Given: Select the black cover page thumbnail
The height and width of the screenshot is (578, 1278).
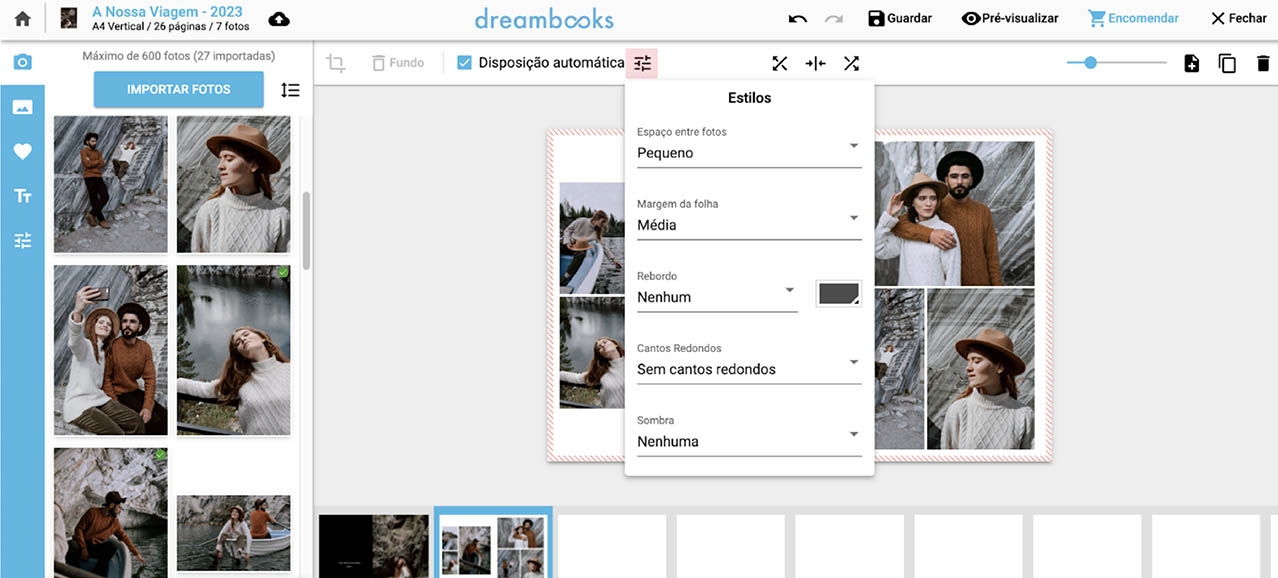Looking at the screenshot, I should tap(374, 545).
